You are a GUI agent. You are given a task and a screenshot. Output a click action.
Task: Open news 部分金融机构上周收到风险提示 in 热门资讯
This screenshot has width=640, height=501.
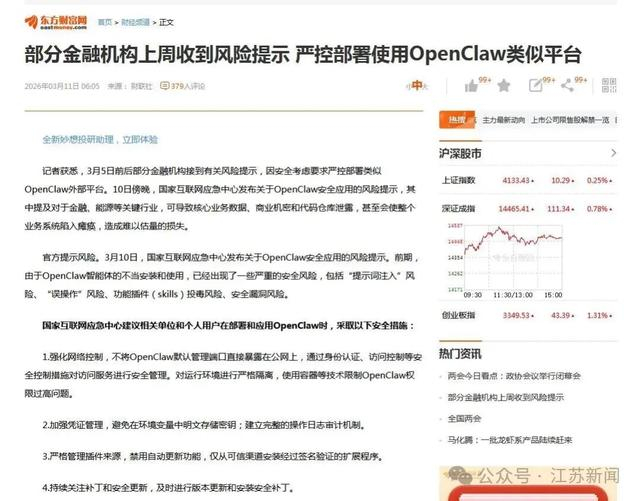coord(506,397)
